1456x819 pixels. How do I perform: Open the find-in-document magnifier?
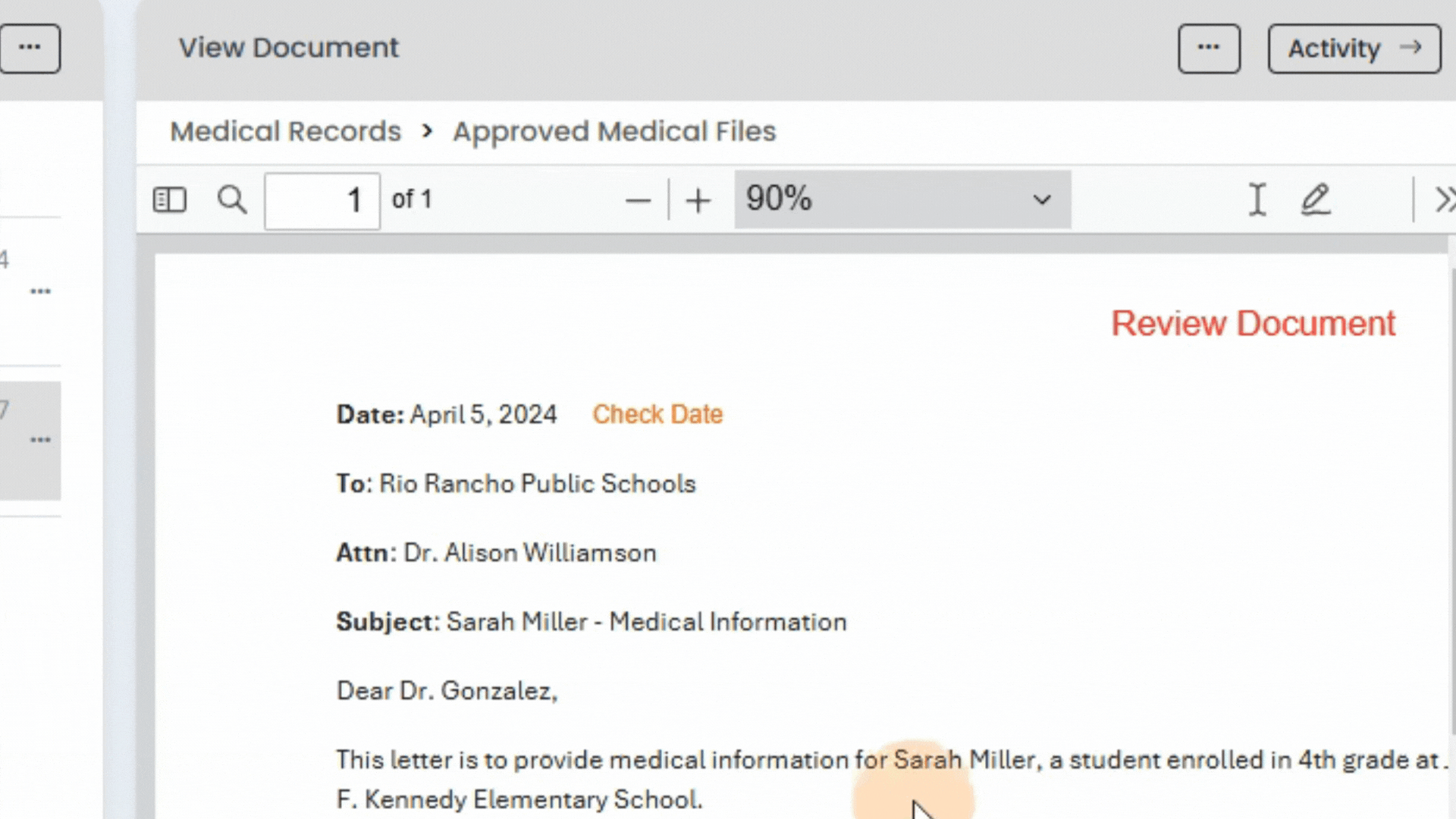pyautogui.click(x=232, y=200)
